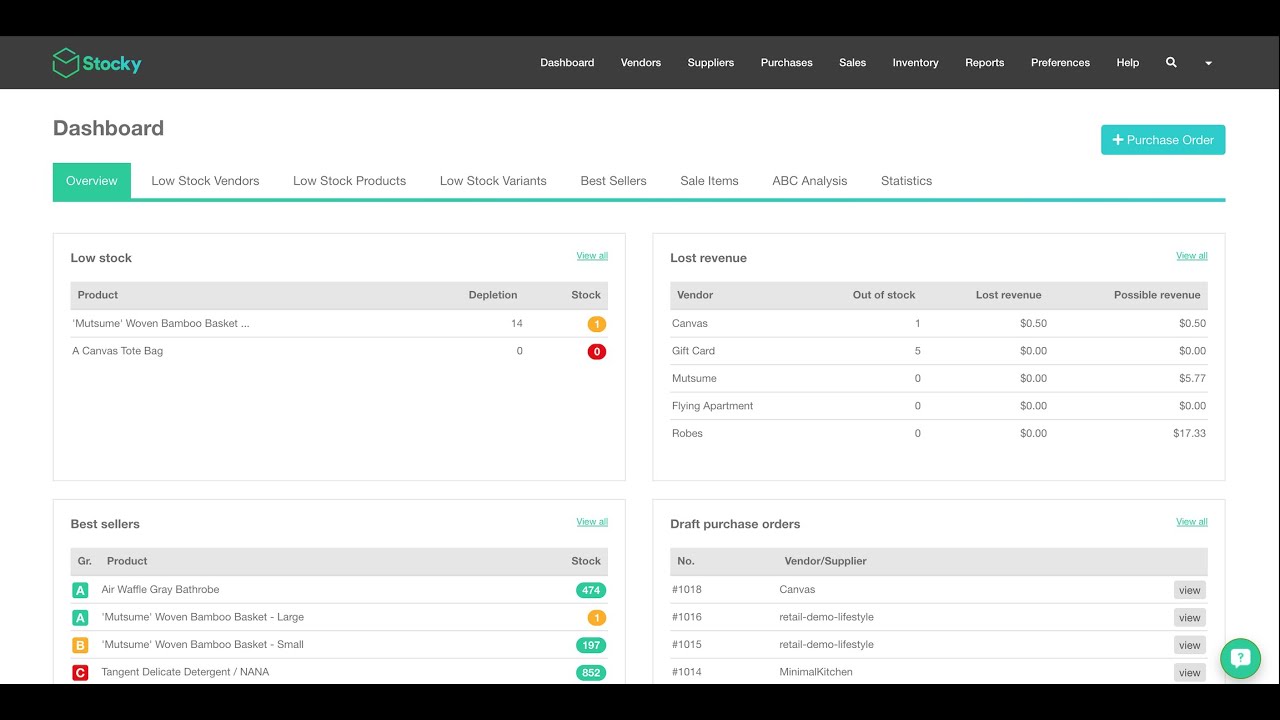Switch to Statistics tab

[x=906, y=181]
